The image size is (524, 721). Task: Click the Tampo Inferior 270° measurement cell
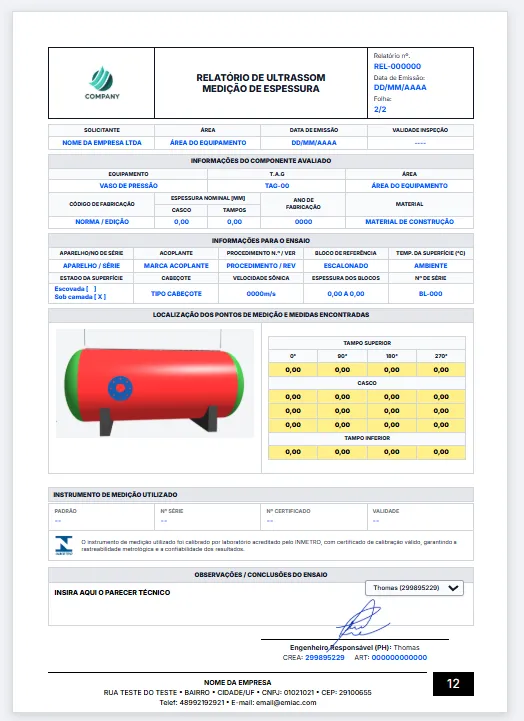click(441, 452)
